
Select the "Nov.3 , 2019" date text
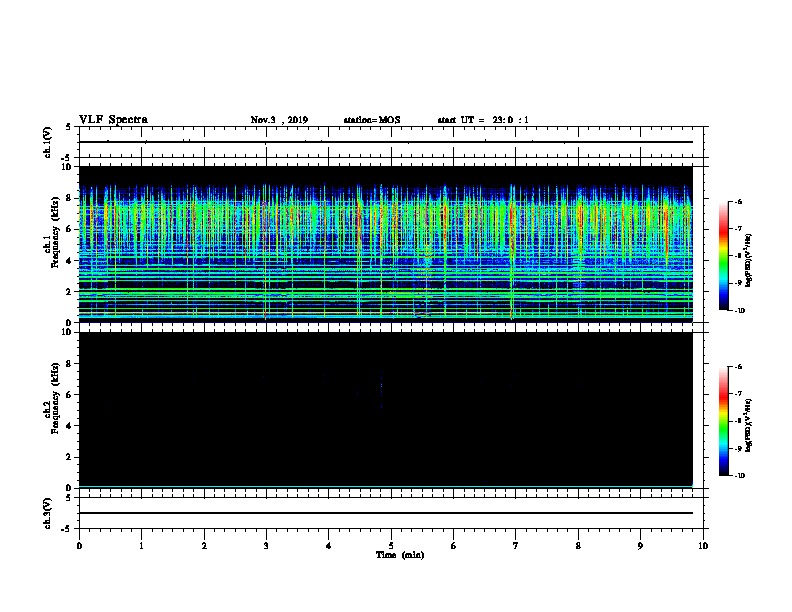coord(279,120)
